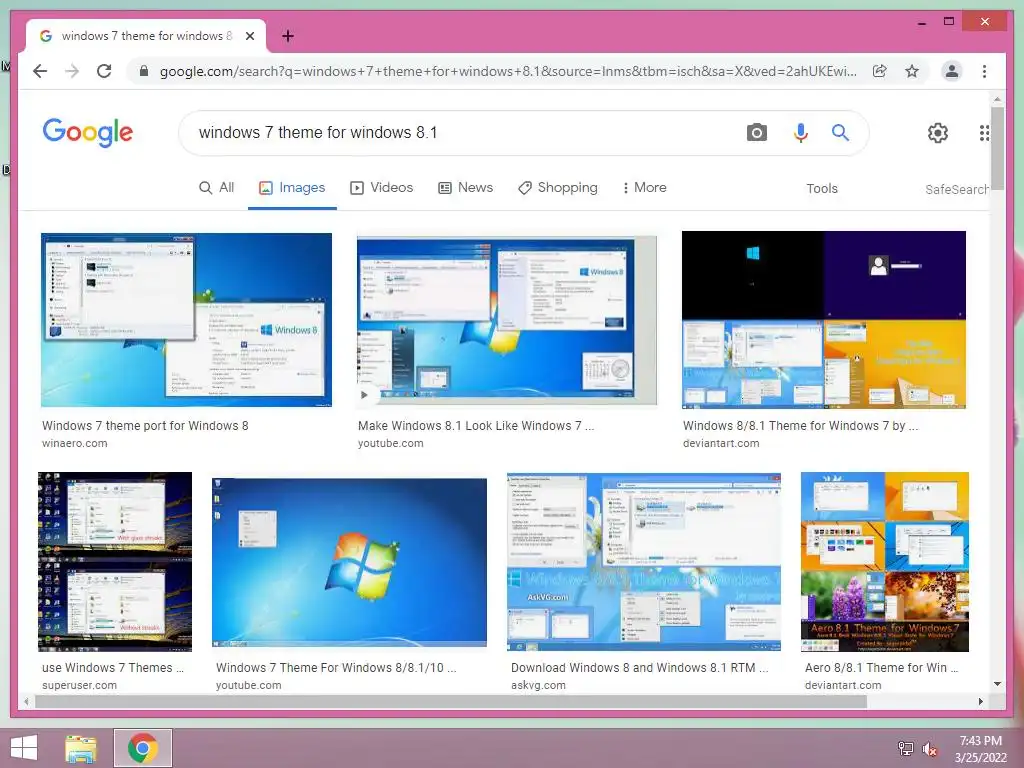Go back to the previous page
The image size is (1024, 768).
pos(40,71)
